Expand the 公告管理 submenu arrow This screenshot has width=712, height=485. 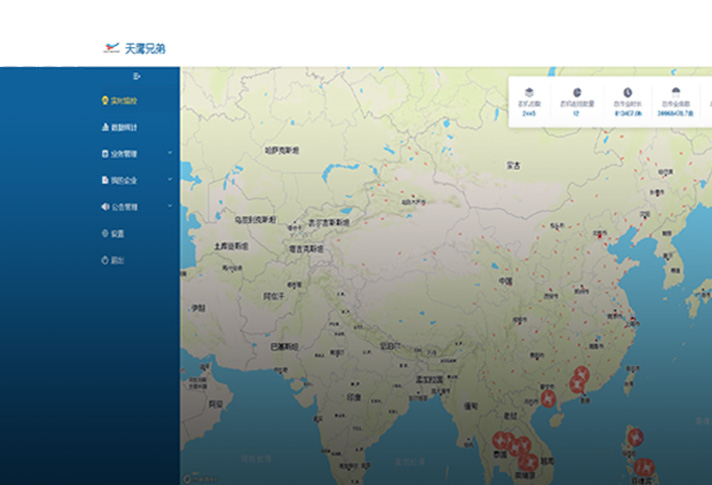click(170, 206)
